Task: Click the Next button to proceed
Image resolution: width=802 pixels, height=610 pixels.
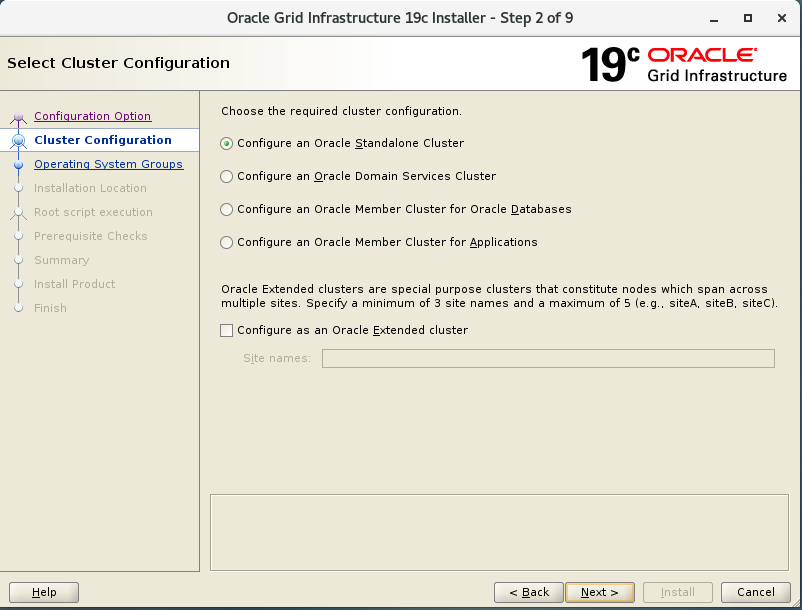Action: [x=599, y=592]
